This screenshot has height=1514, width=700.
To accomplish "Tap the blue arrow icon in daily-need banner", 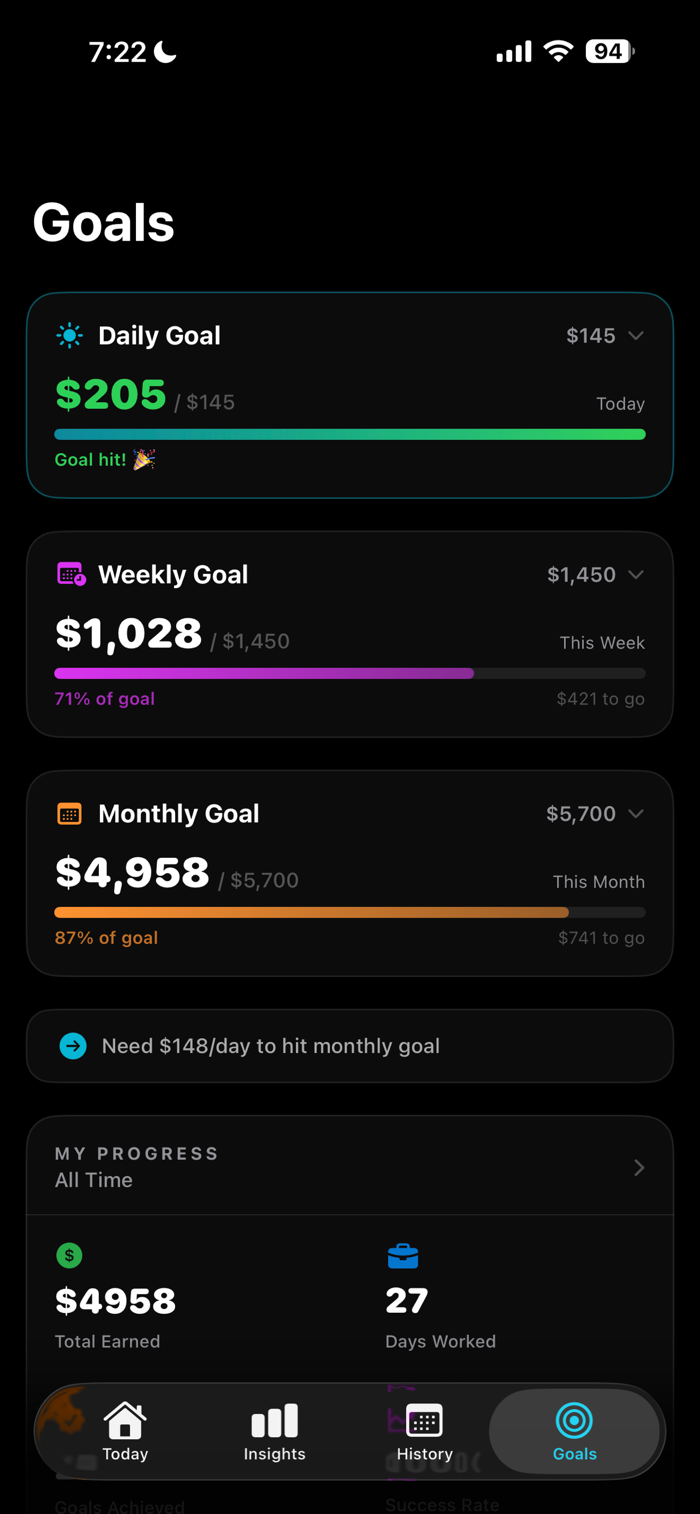I will click(73, 1046).
